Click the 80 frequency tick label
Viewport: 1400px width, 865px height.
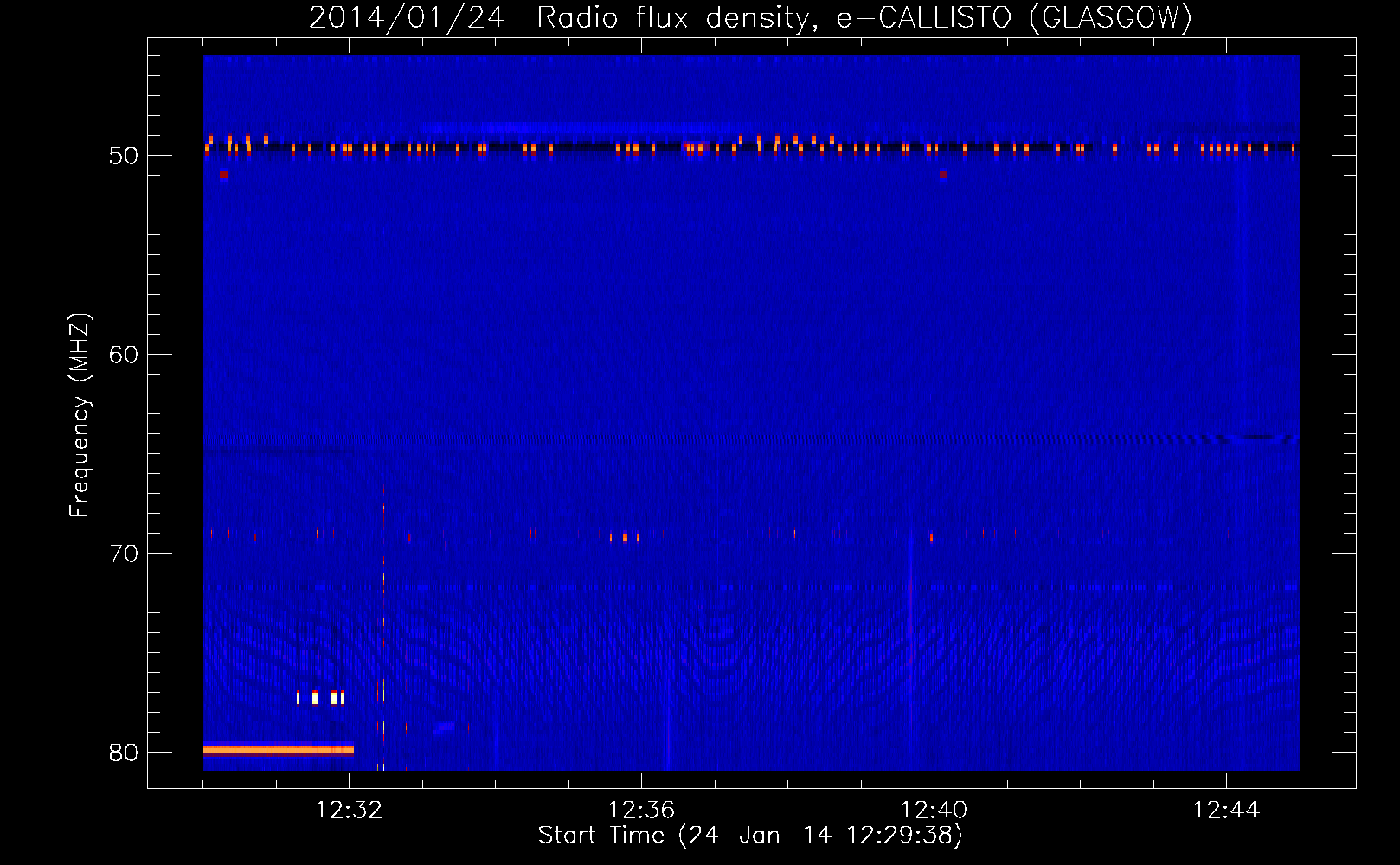point(124,753)
